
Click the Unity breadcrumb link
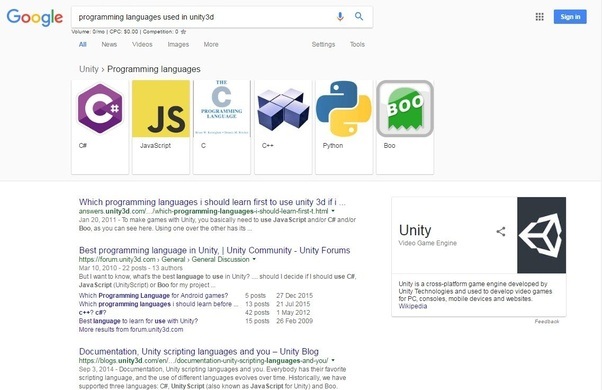click(x=89, y=69)
